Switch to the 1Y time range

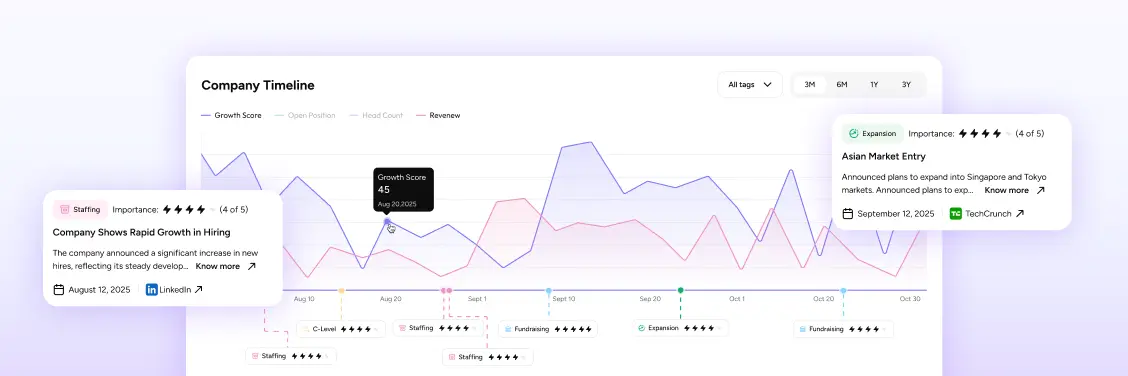[874, 85]
